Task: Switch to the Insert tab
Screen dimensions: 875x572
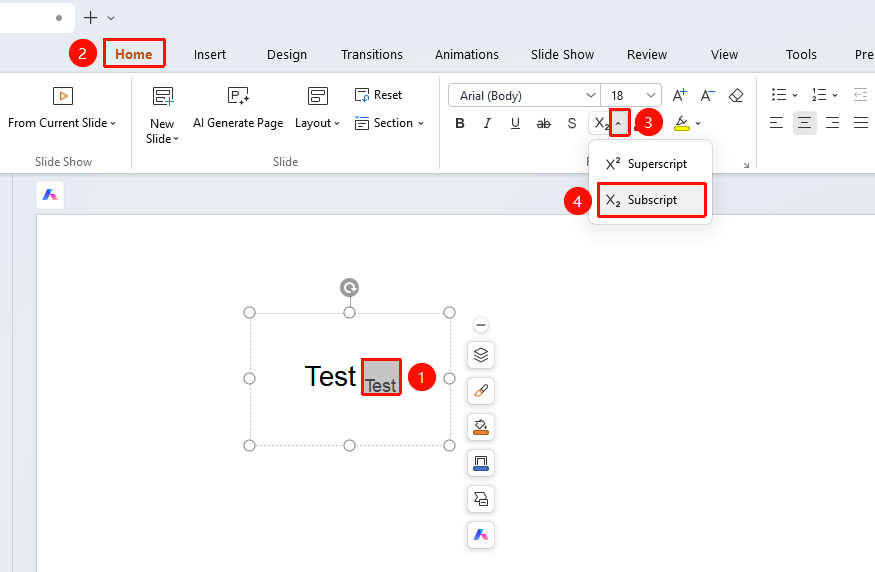Action: pyautogui.click(x=210, y=55)
